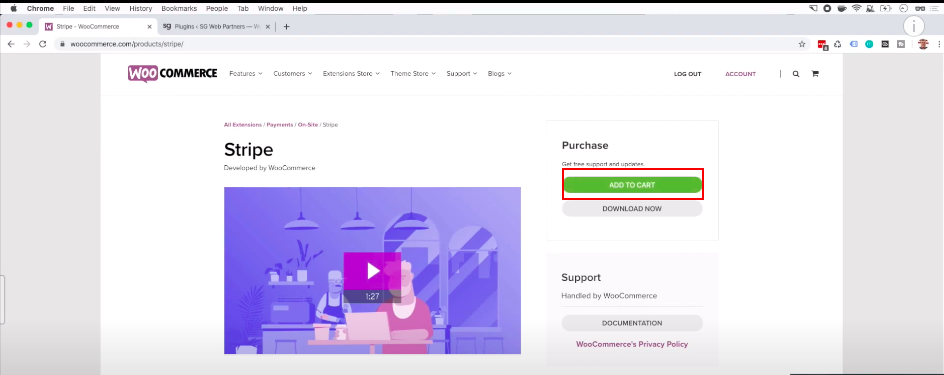Expand the Extensions Store dropdown
This screenshot has height=375, width=944.
351,73
